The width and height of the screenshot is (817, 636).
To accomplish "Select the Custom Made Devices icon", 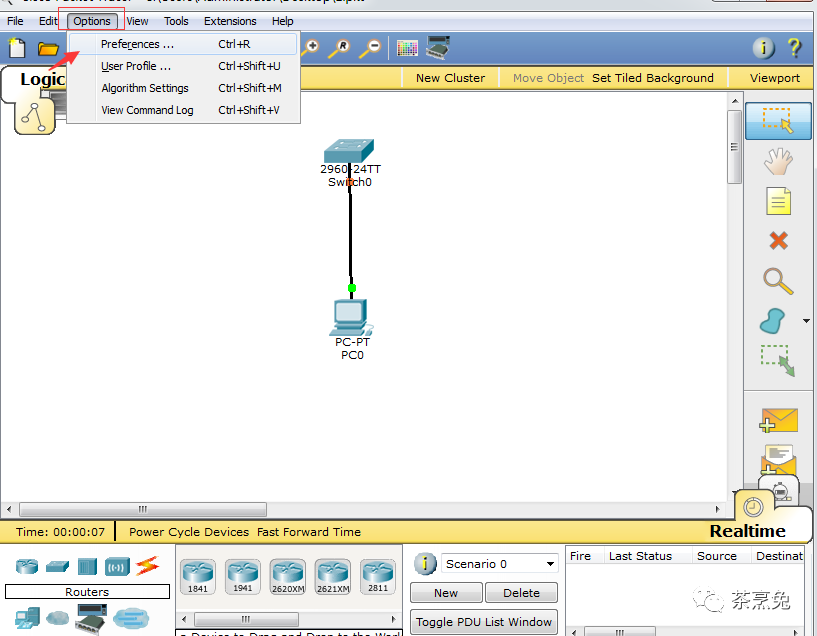I will [91, 618].
